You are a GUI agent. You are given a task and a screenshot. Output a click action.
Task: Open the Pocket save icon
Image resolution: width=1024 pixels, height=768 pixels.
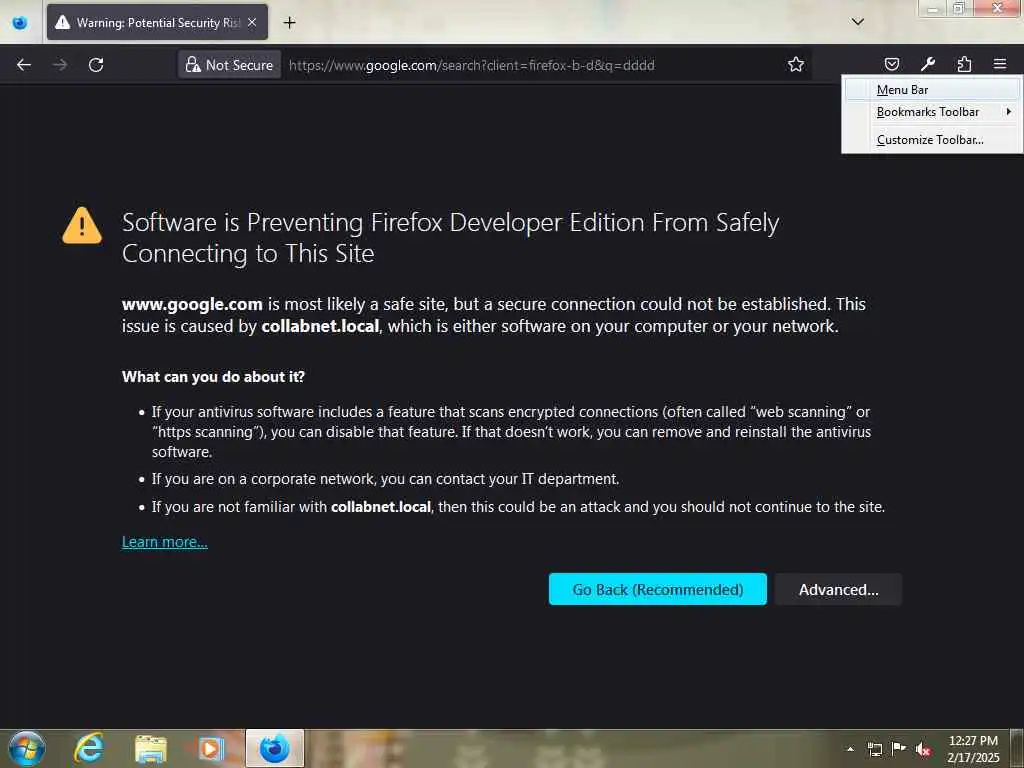pyautogui.click(x=891, y=64)
